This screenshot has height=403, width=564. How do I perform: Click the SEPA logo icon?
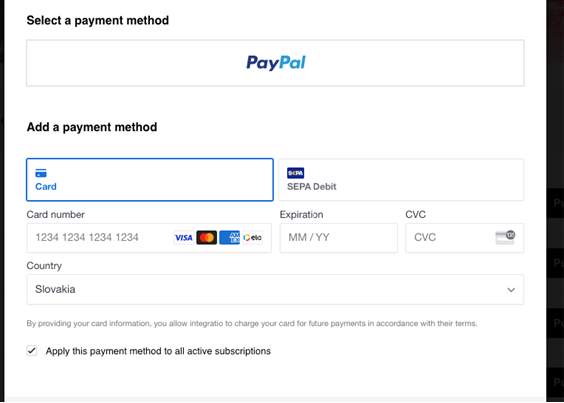pos(295,173)
